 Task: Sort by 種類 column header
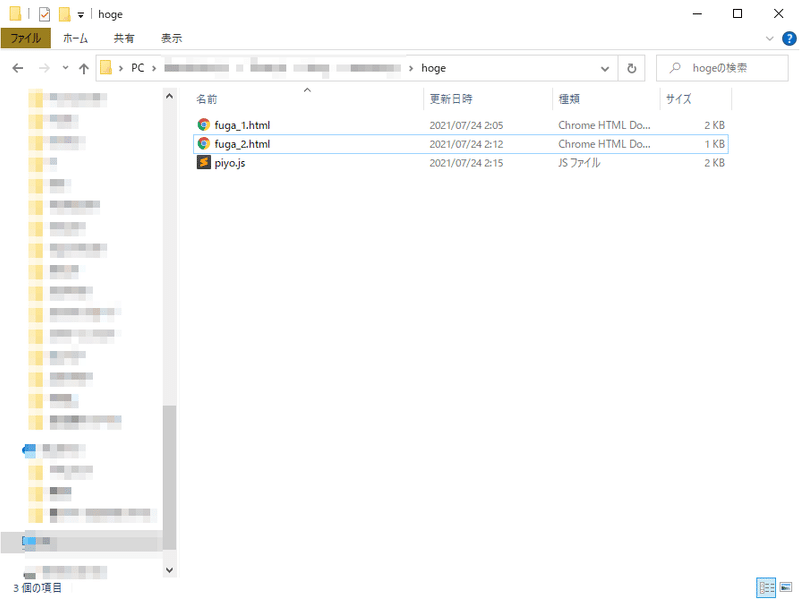pyautogui.click(x=606, y=99)
